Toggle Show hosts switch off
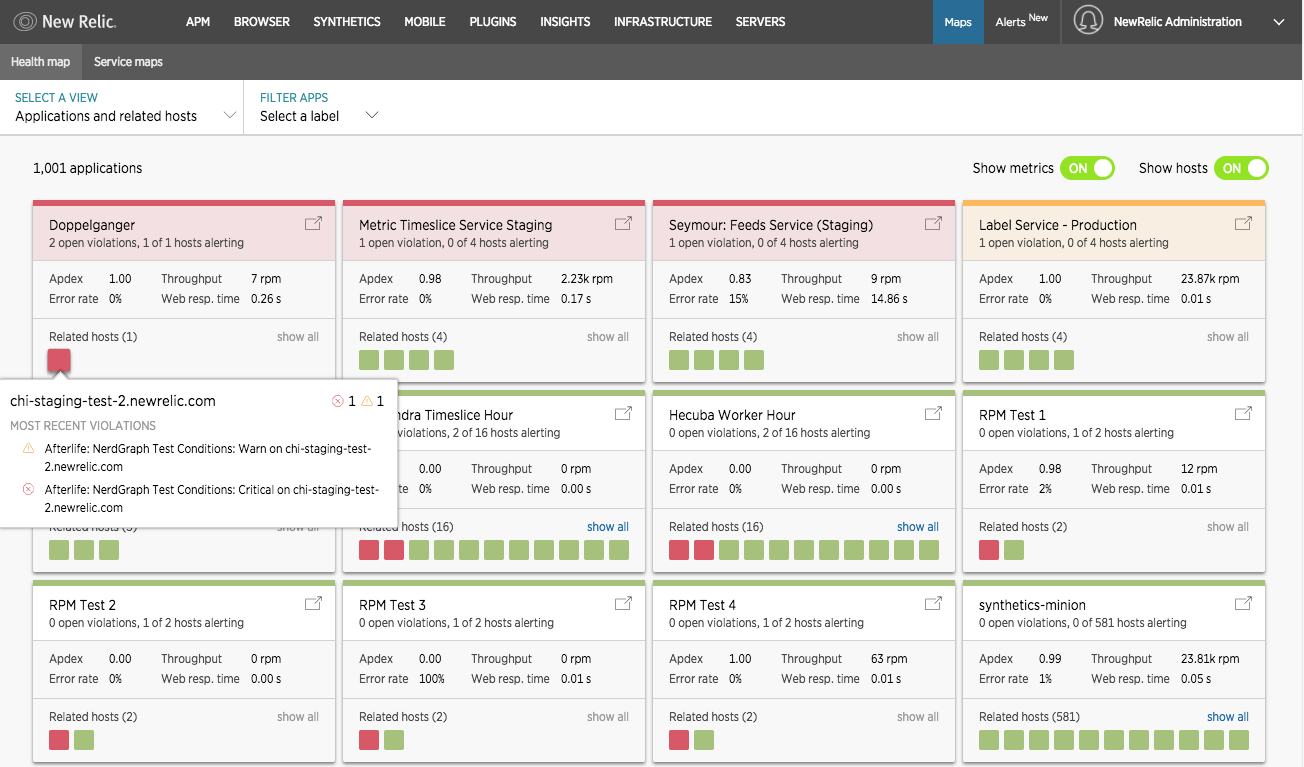The height and width of the screenshot is (767, 1304). (x=1242, y=168)
